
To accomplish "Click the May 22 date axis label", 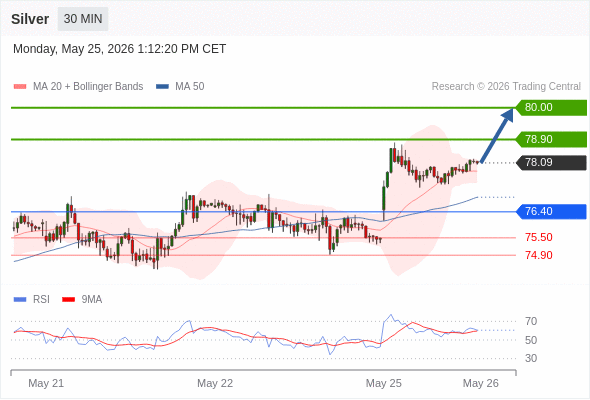I will [x=215, y=383].
